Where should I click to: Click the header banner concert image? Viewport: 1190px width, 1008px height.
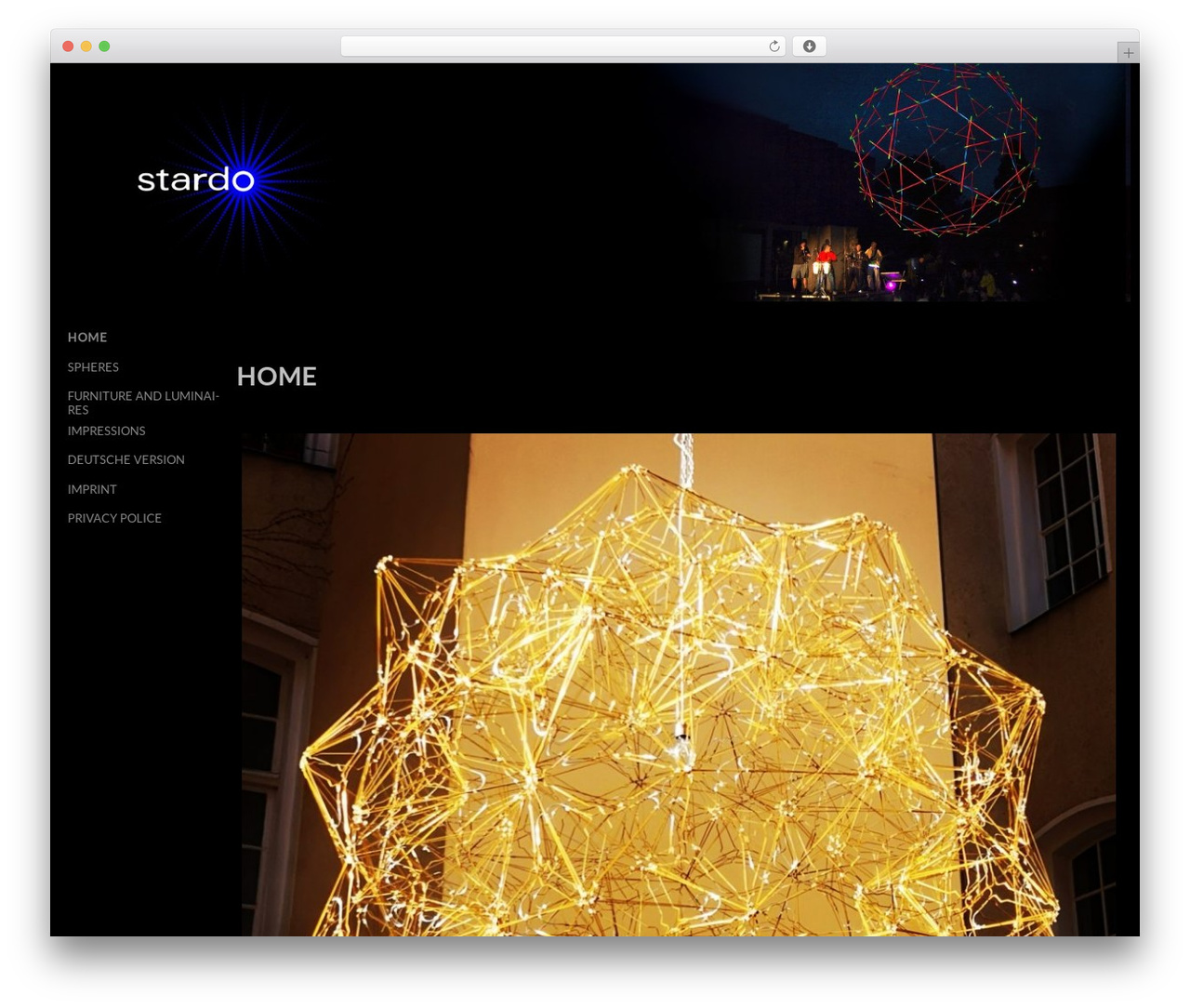tap(892, 182)
